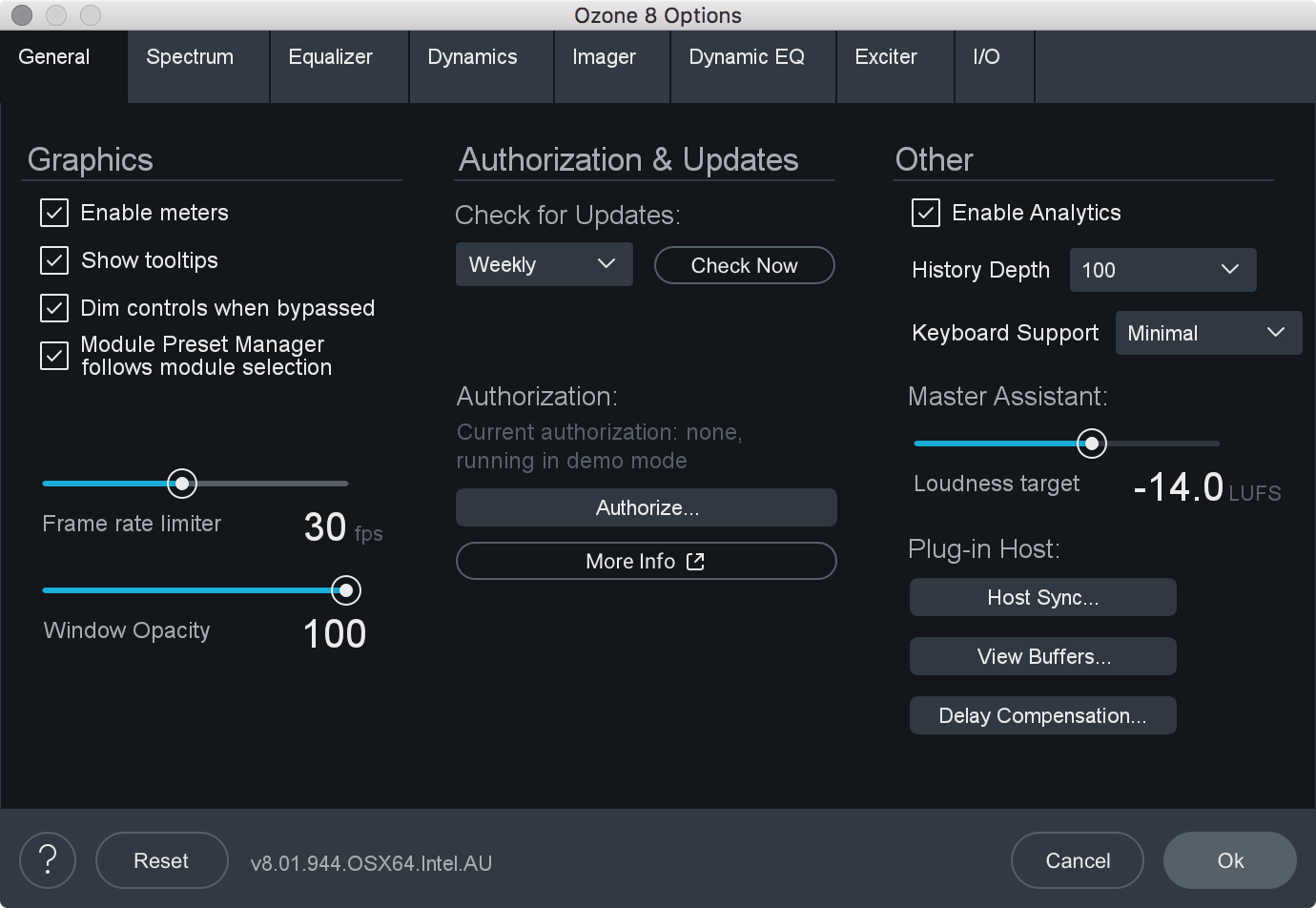Toggle Dim controls when bypassed
The width and height of the screenshot is (1316, 908).
[x=54, y=308]
